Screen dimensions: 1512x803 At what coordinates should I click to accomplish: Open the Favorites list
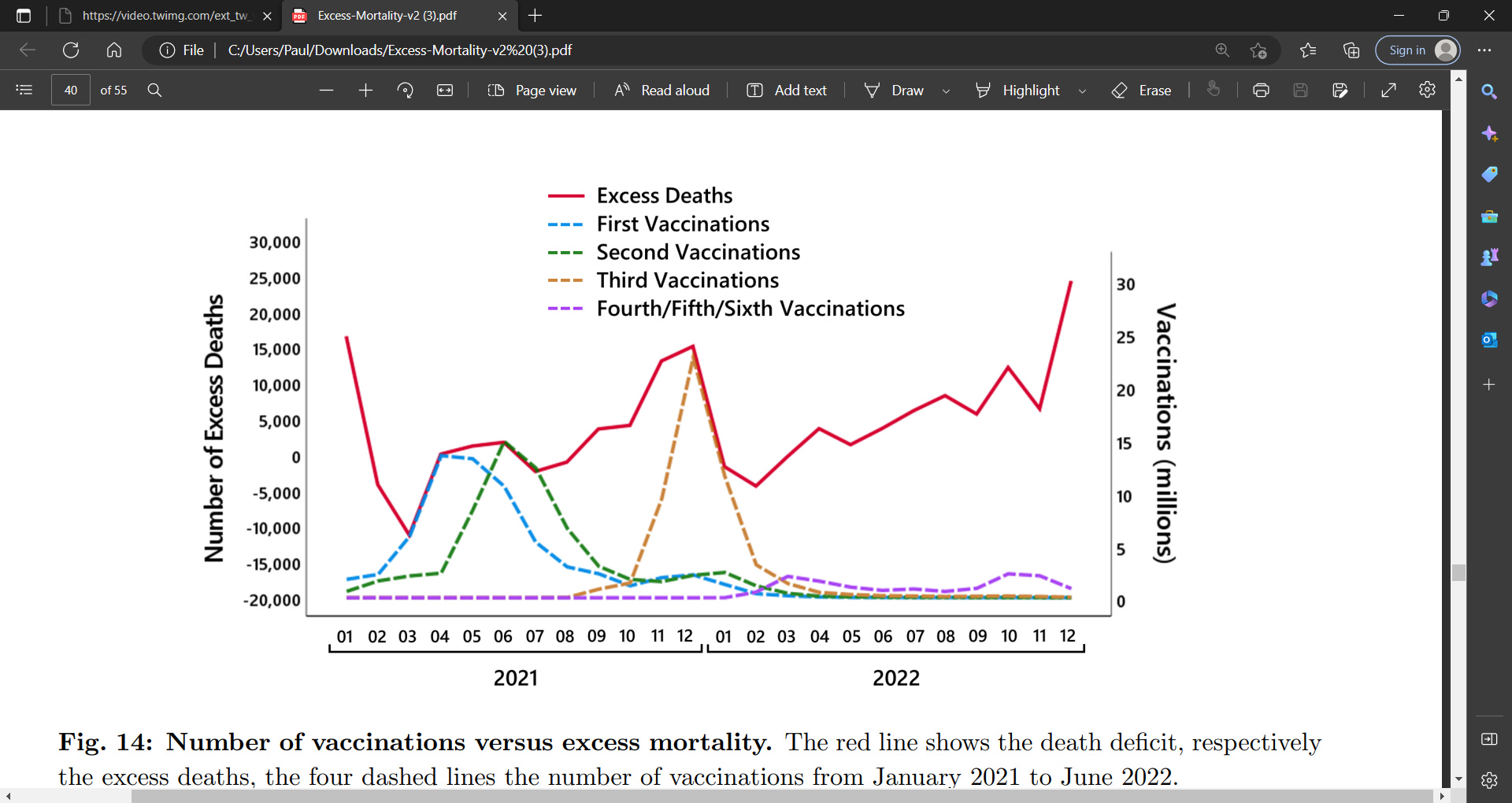(x=1308, y=50)
